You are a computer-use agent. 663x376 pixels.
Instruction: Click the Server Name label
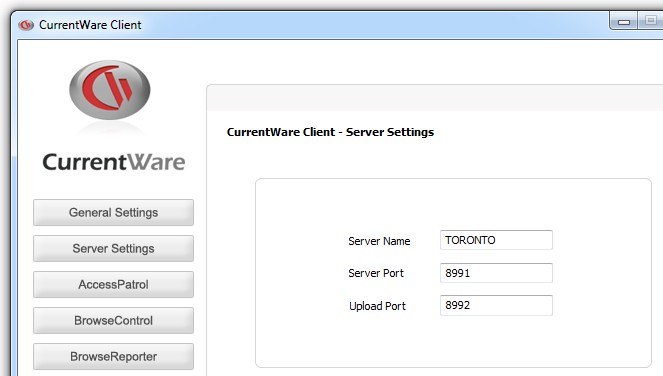point(379,241)
